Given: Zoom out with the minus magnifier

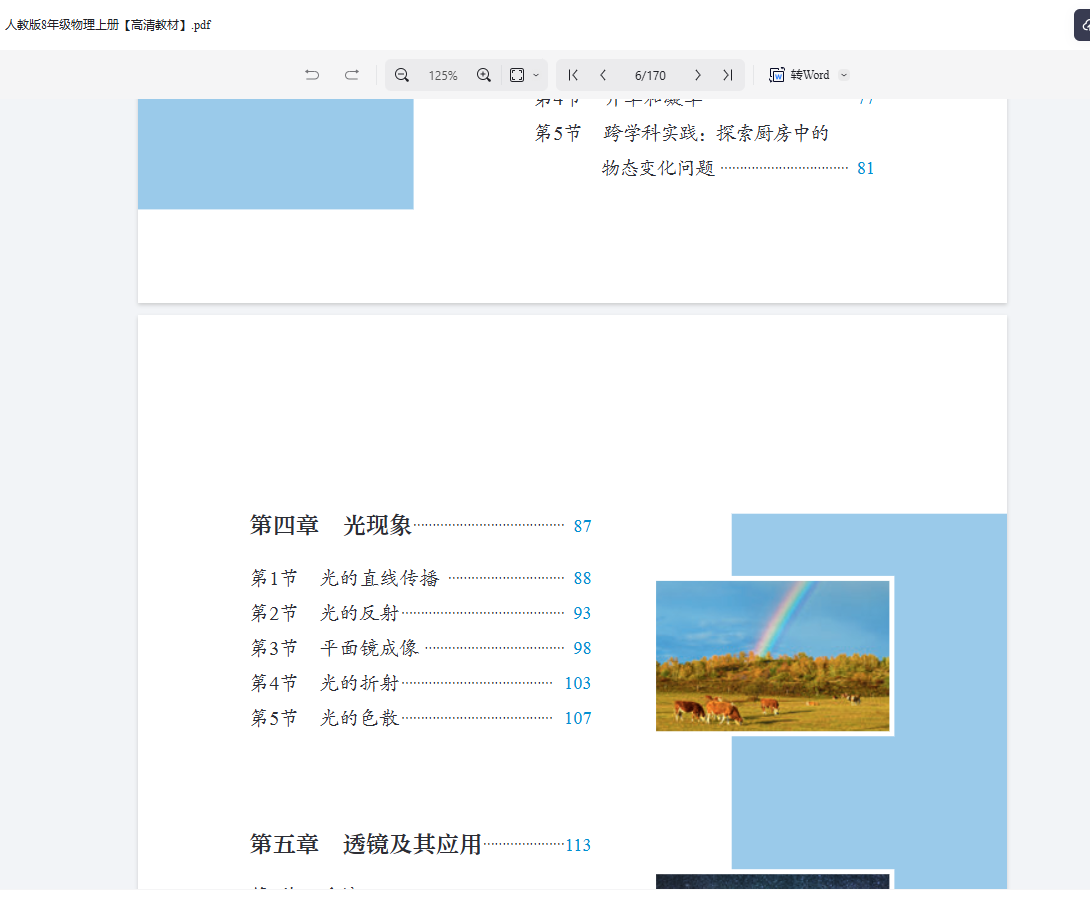Looking at the screenshot, I should tap(402, 75).
